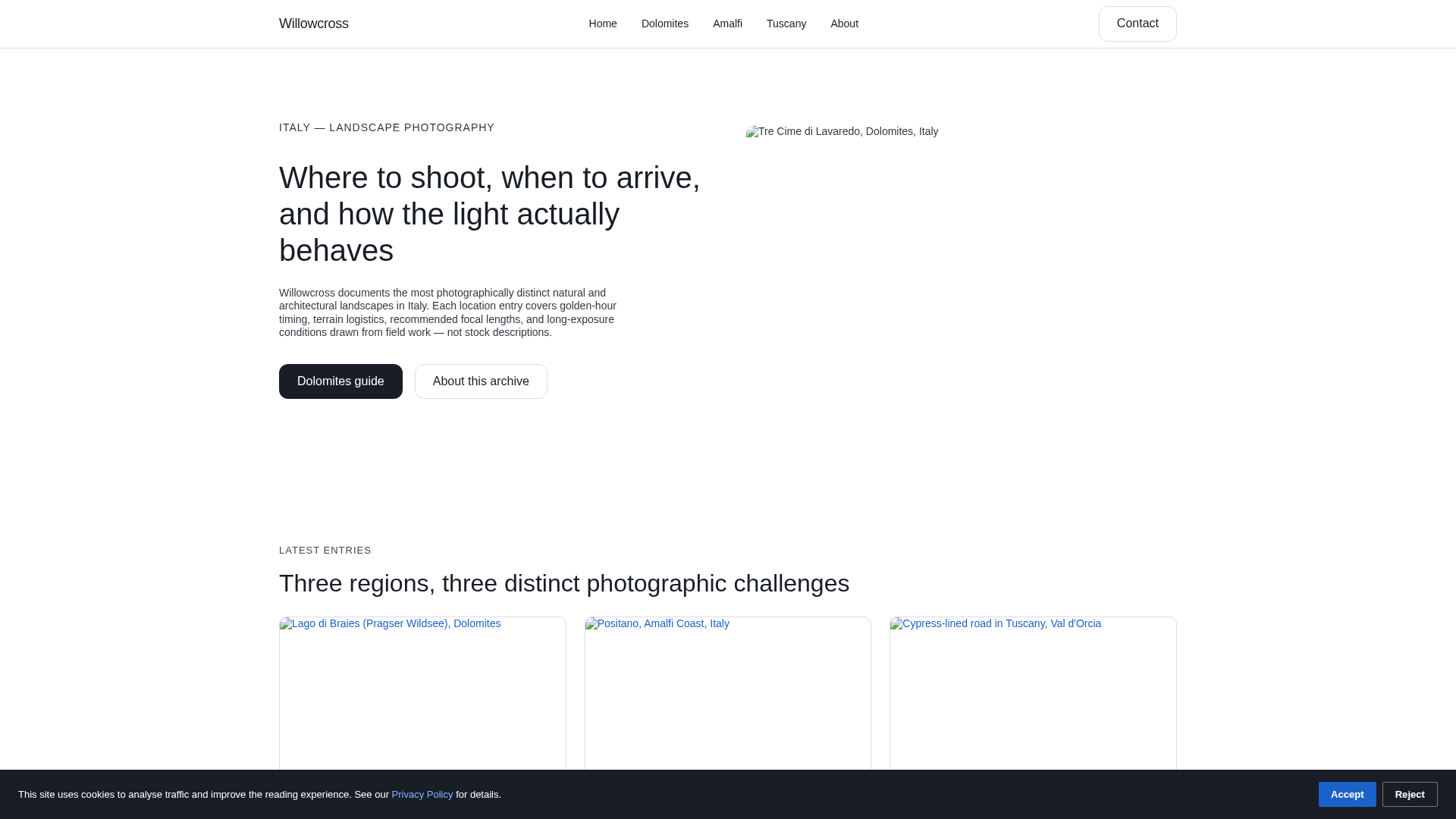
Task: Reject cookies in the banner
Action: (1409, 794)
